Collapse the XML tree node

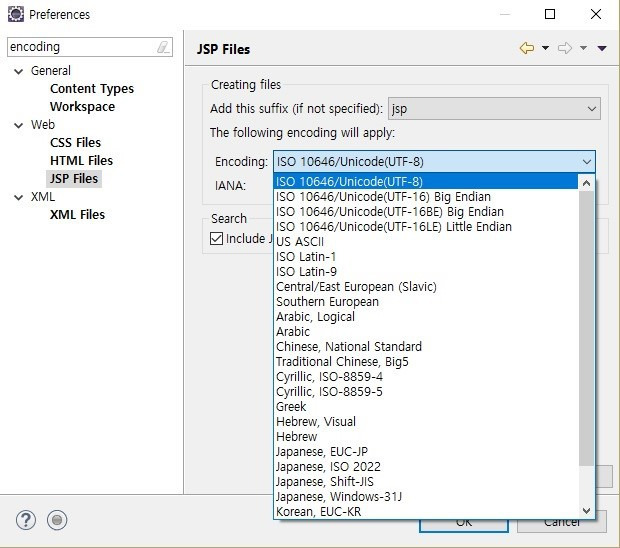[x=18, y=197]
